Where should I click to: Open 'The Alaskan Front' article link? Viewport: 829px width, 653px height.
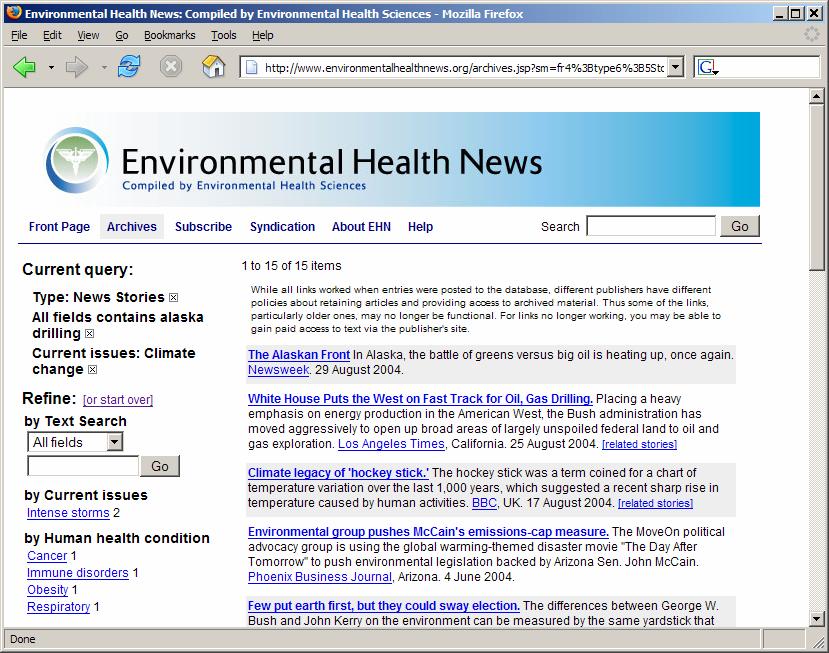click(298, 355)
